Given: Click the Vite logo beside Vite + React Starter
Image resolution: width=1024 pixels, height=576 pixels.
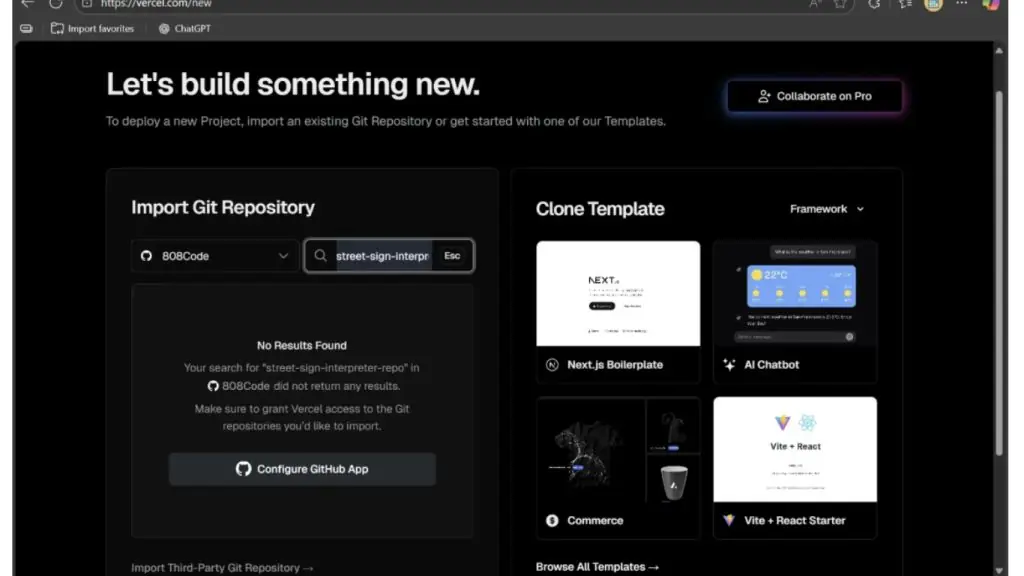Looking at the screenshot, I should [729, 520].
